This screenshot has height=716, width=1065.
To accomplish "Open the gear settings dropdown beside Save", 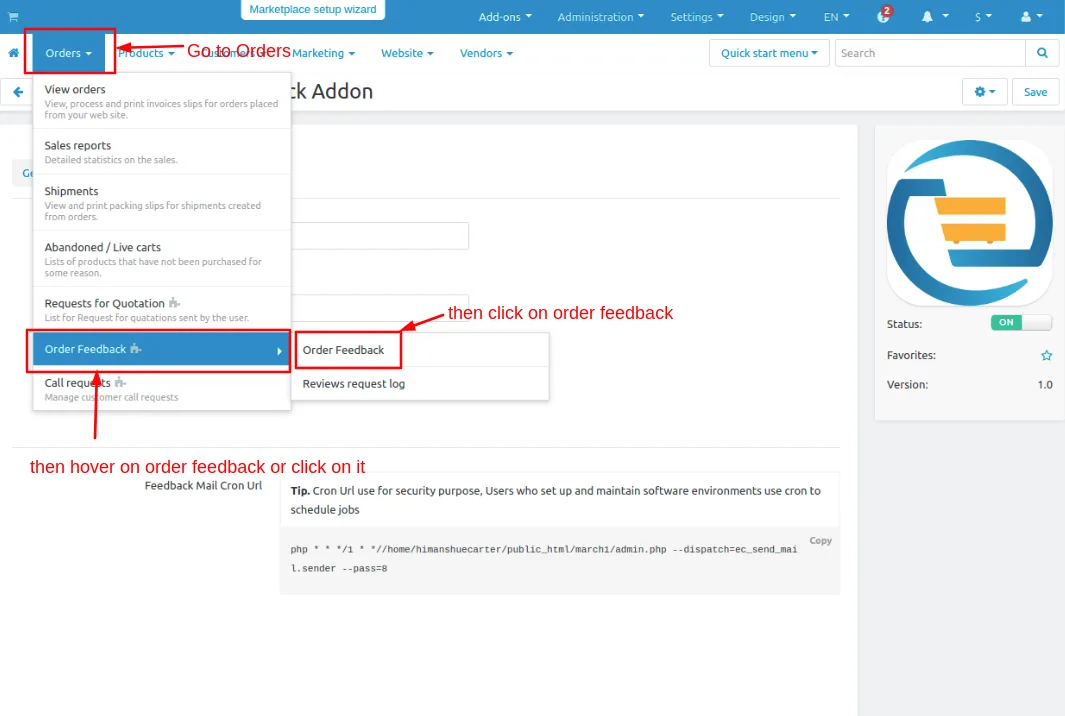I will pyautogui.click(x=984, y=92).
